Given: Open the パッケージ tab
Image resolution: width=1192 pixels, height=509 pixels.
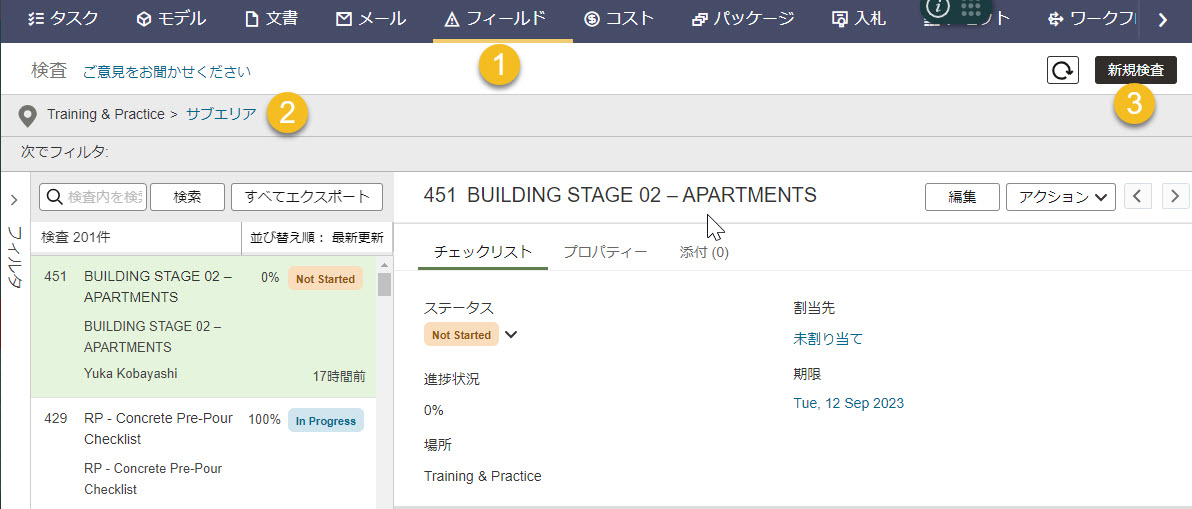Looking at the screenshot, I should [743, 19].
